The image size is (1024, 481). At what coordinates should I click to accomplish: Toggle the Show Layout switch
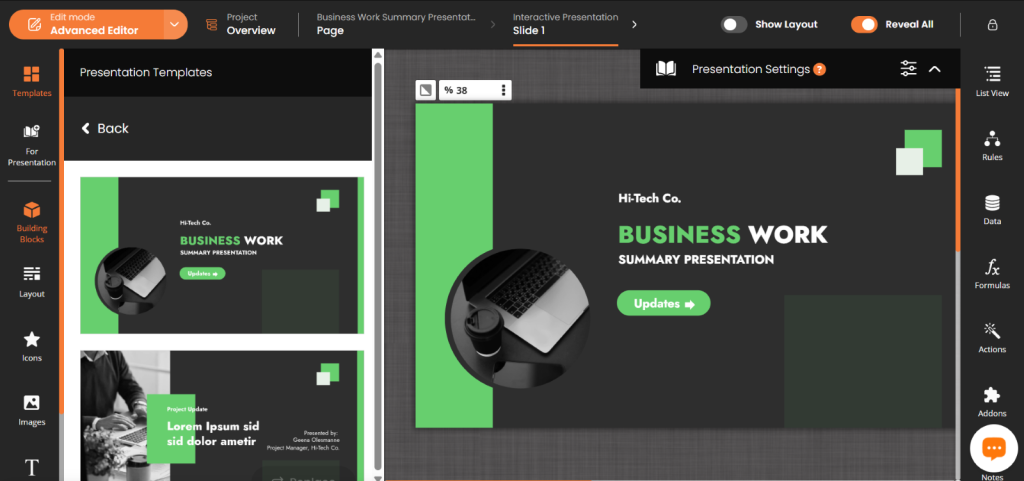(x=734, y=25)
